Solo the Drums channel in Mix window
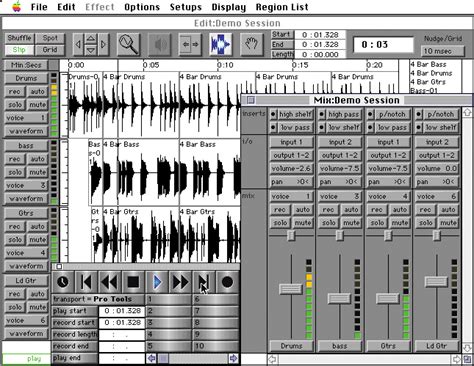The height and width of the screenshot is (366, 474). pos(280,223)
